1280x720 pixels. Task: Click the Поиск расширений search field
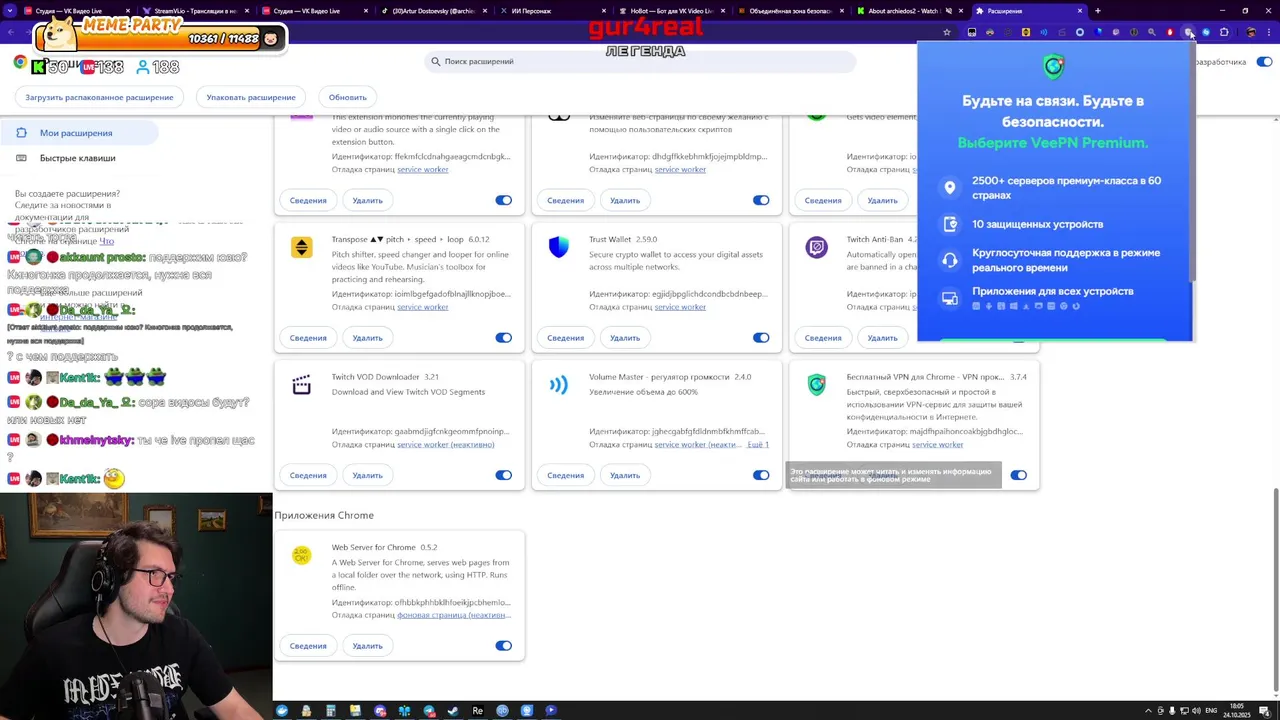640,61
